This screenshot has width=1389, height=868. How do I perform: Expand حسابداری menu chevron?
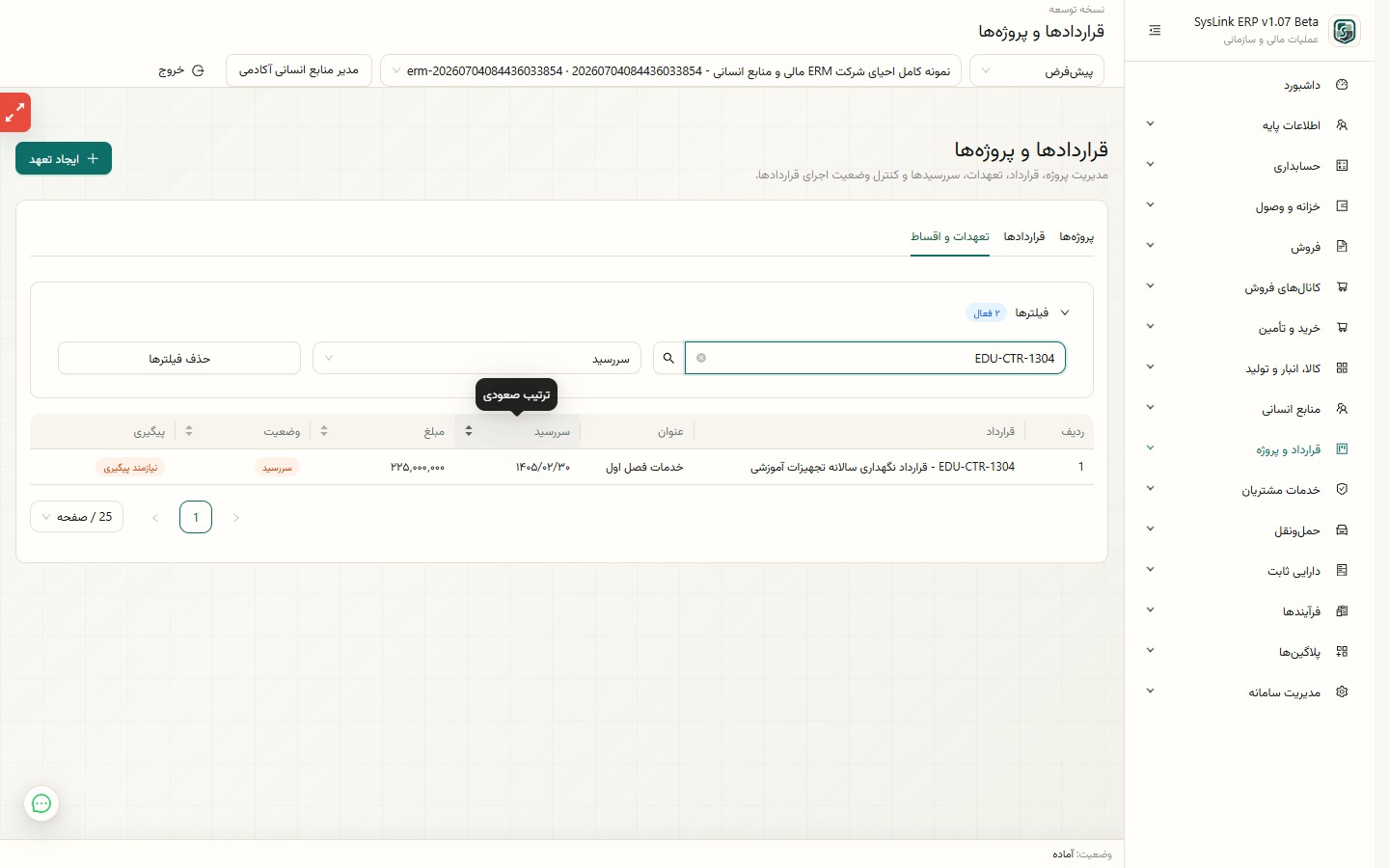point(1150,165)
